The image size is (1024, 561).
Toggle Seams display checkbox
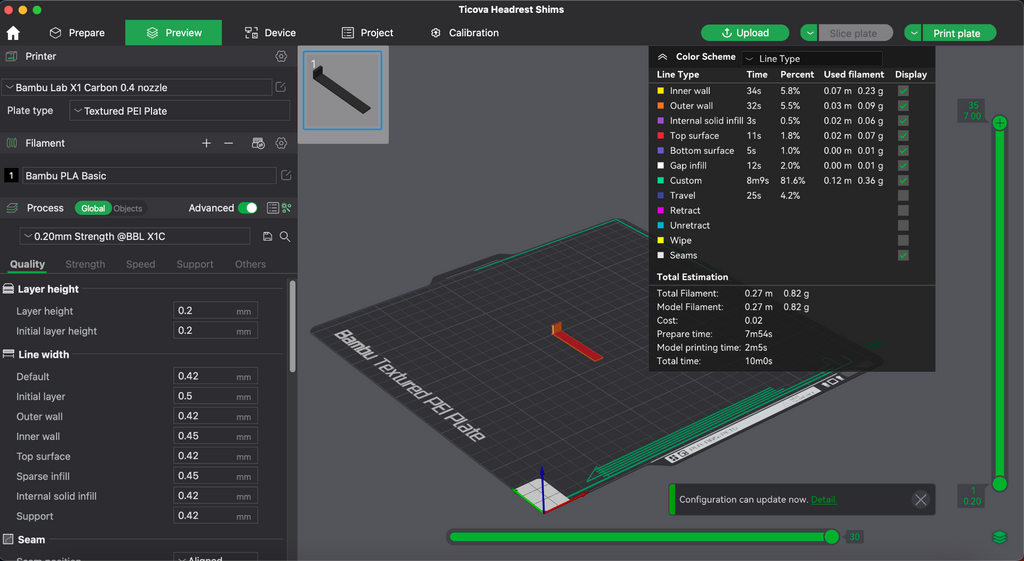(x=903, y=255)
